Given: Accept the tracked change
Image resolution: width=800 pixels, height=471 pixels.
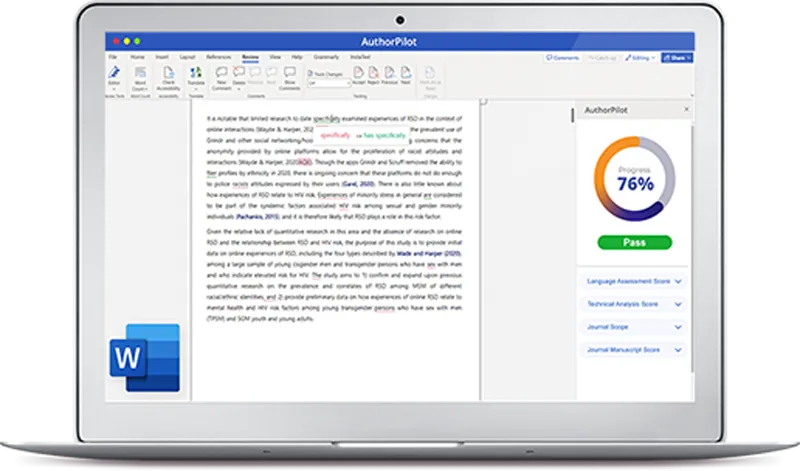Looking at the screenshot, I should [x=359, y=75].
